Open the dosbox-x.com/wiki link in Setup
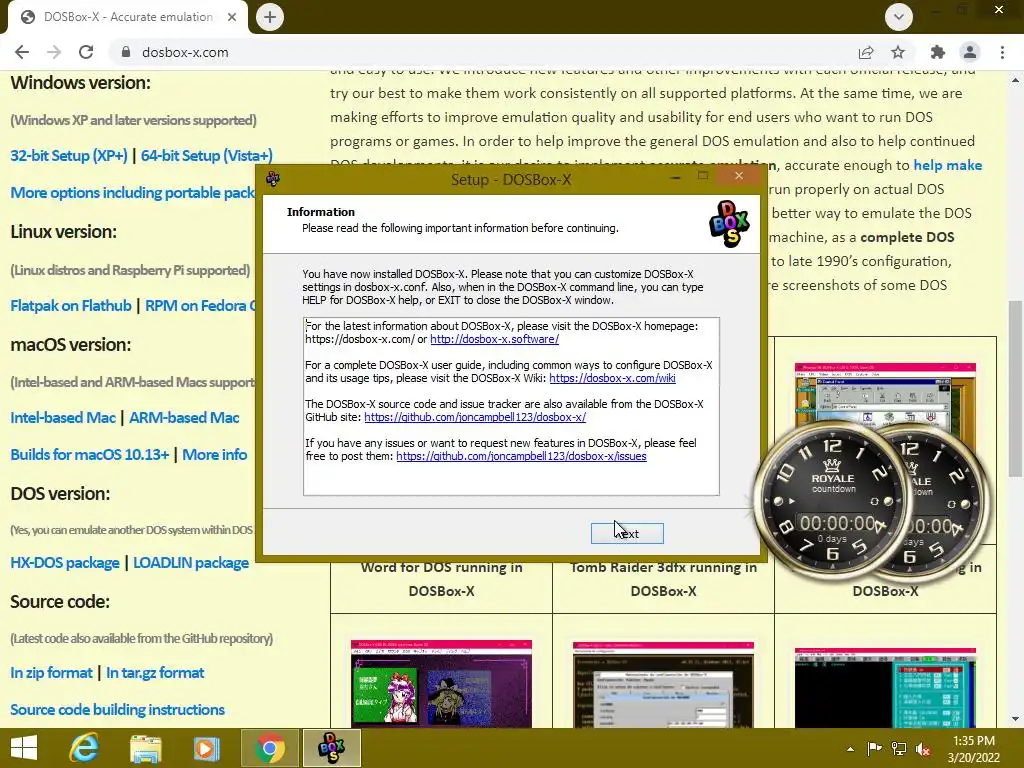 point(613,378)
